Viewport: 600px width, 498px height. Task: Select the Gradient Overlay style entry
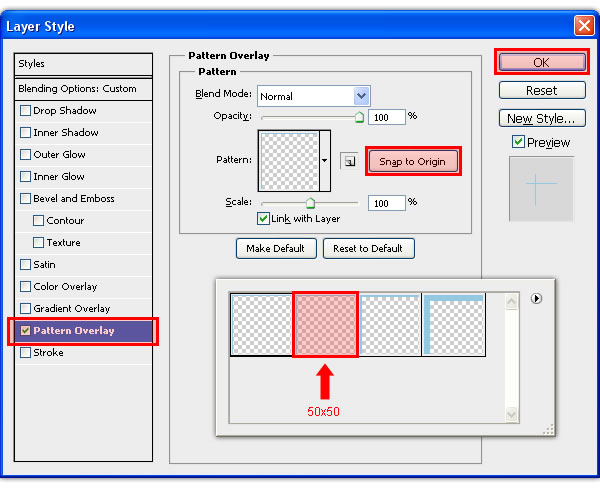coord(83,309)
